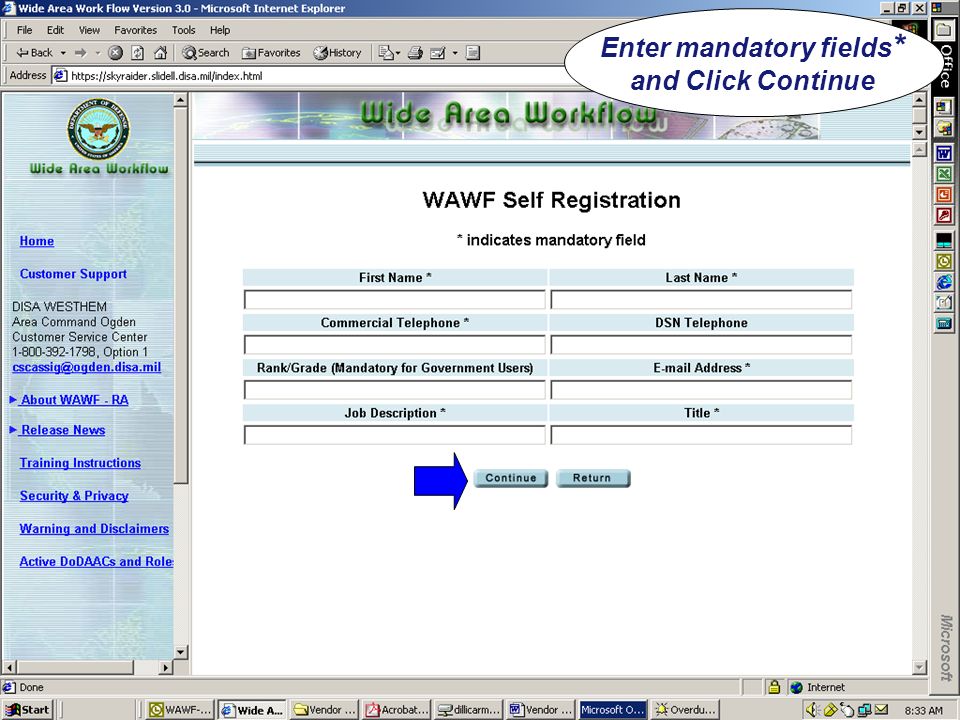Image resolution: width=960 pixels, height=720 pixels.
Task: Click the Continue button
Action: pyautogui.click(x=511, y=478)
